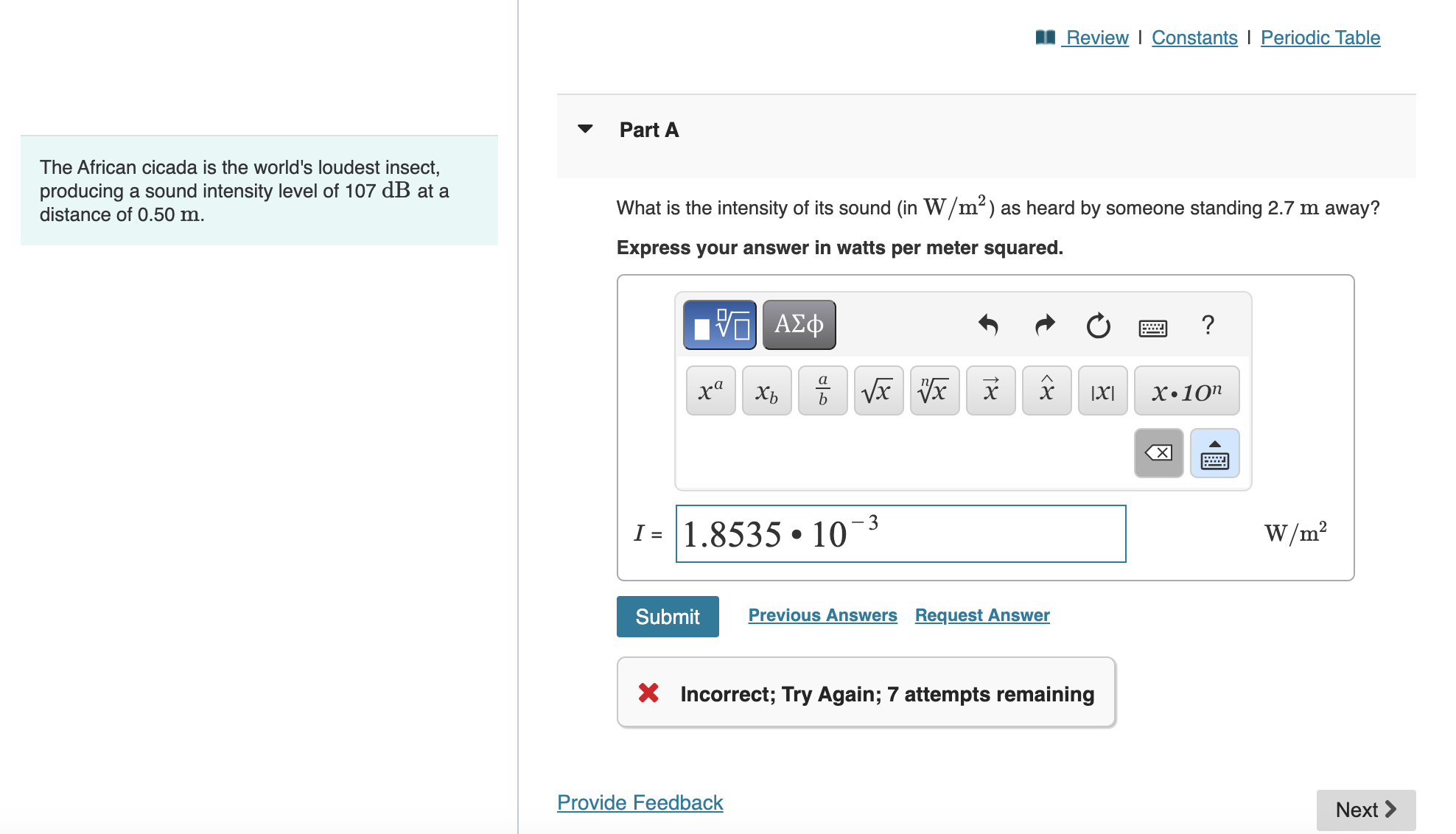
Task: Click the undo arrow icon
Action: click(x=988, y=325)
